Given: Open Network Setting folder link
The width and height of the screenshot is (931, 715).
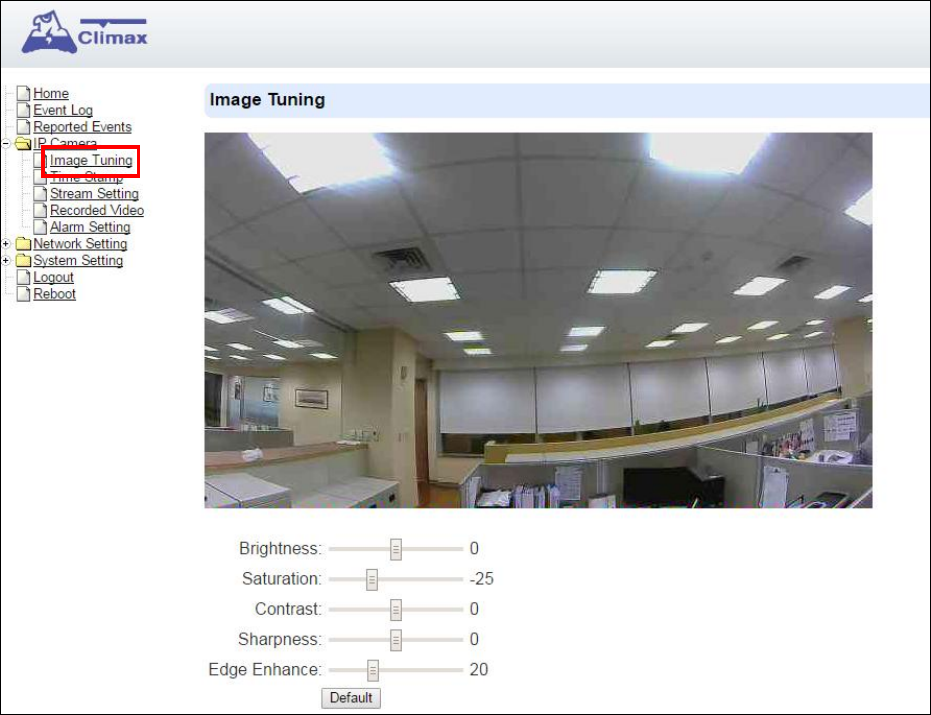Looking at the screenshot, I should 80,243.
